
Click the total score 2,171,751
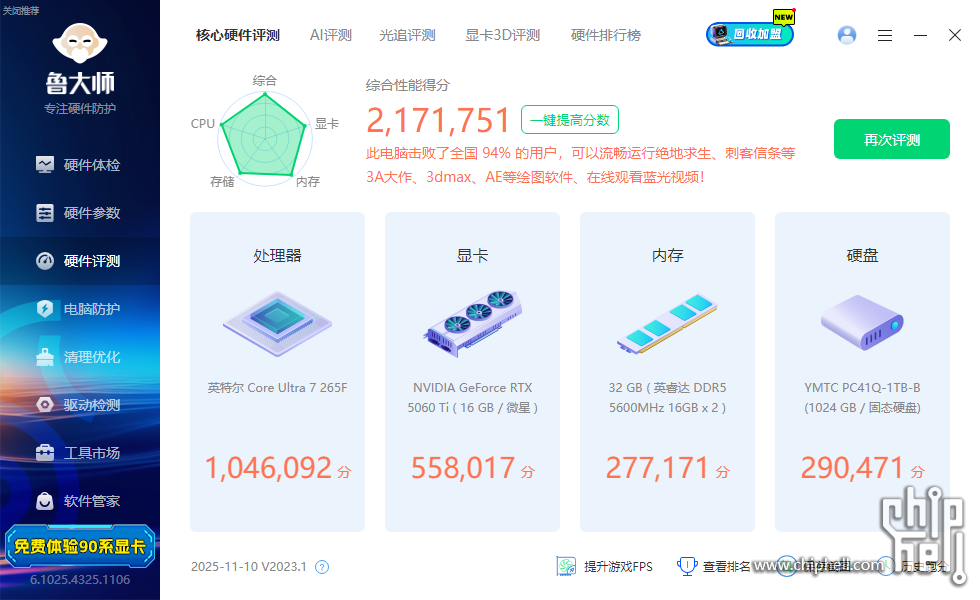click(438, 120)
